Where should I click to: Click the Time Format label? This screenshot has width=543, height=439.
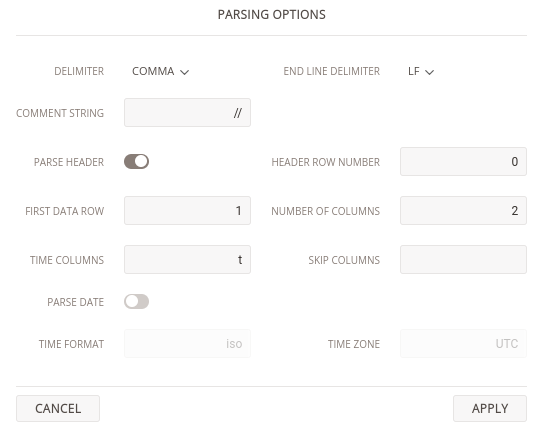point(71,344)
